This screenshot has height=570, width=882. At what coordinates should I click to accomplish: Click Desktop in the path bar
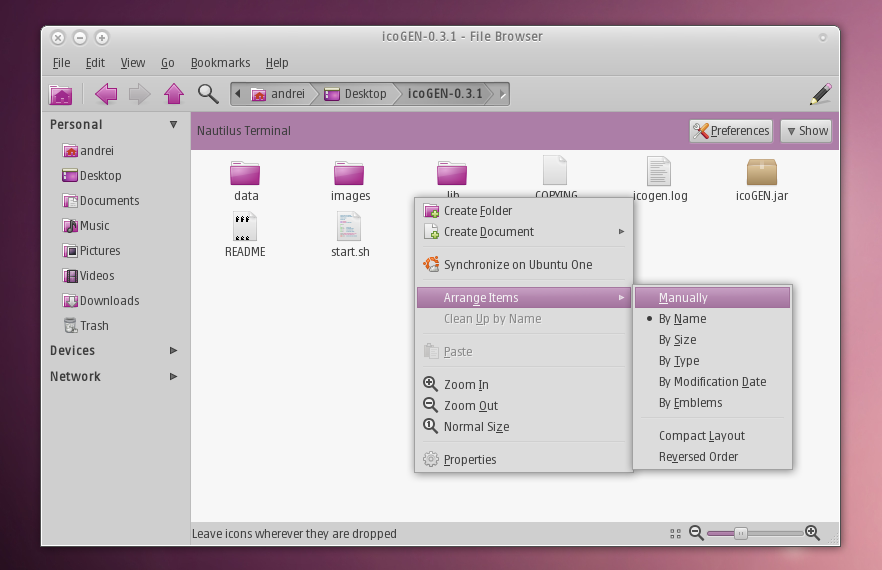356,94
